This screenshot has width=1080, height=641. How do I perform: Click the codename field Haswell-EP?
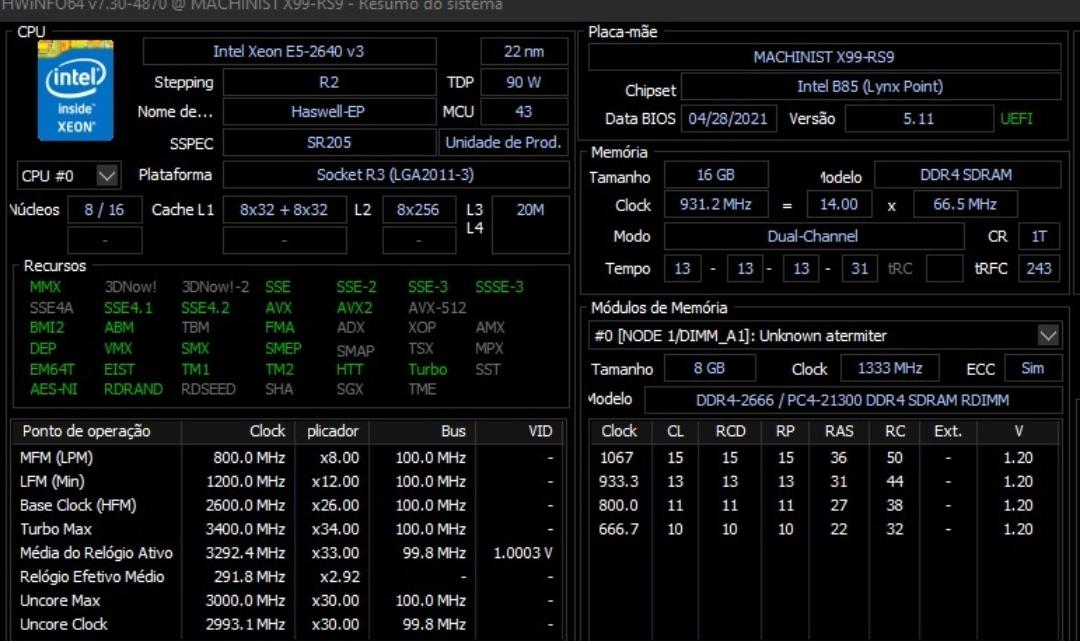click(x=329, y=112)
